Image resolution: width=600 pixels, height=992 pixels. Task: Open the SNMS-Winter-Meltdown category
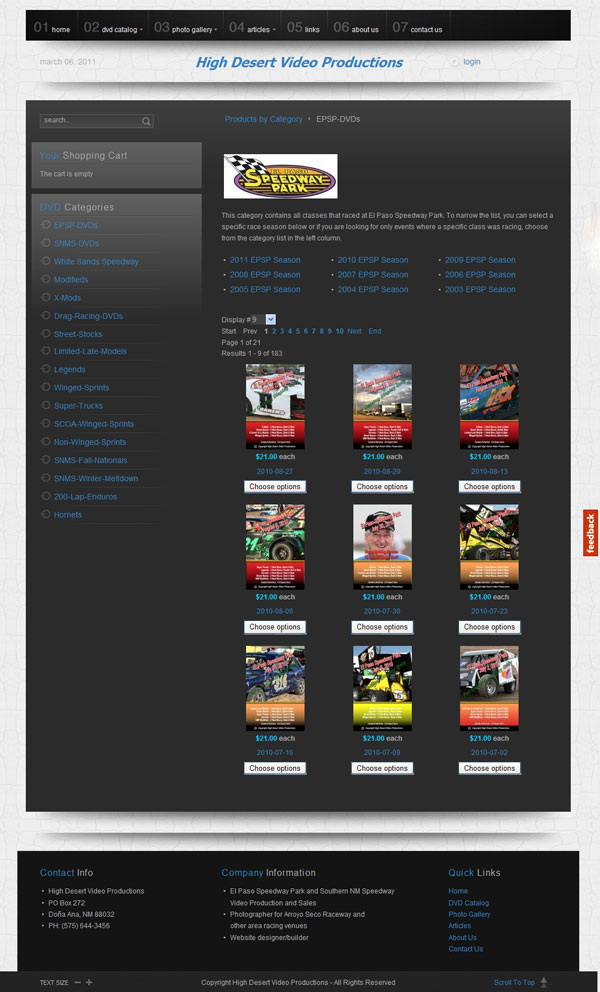96,478
